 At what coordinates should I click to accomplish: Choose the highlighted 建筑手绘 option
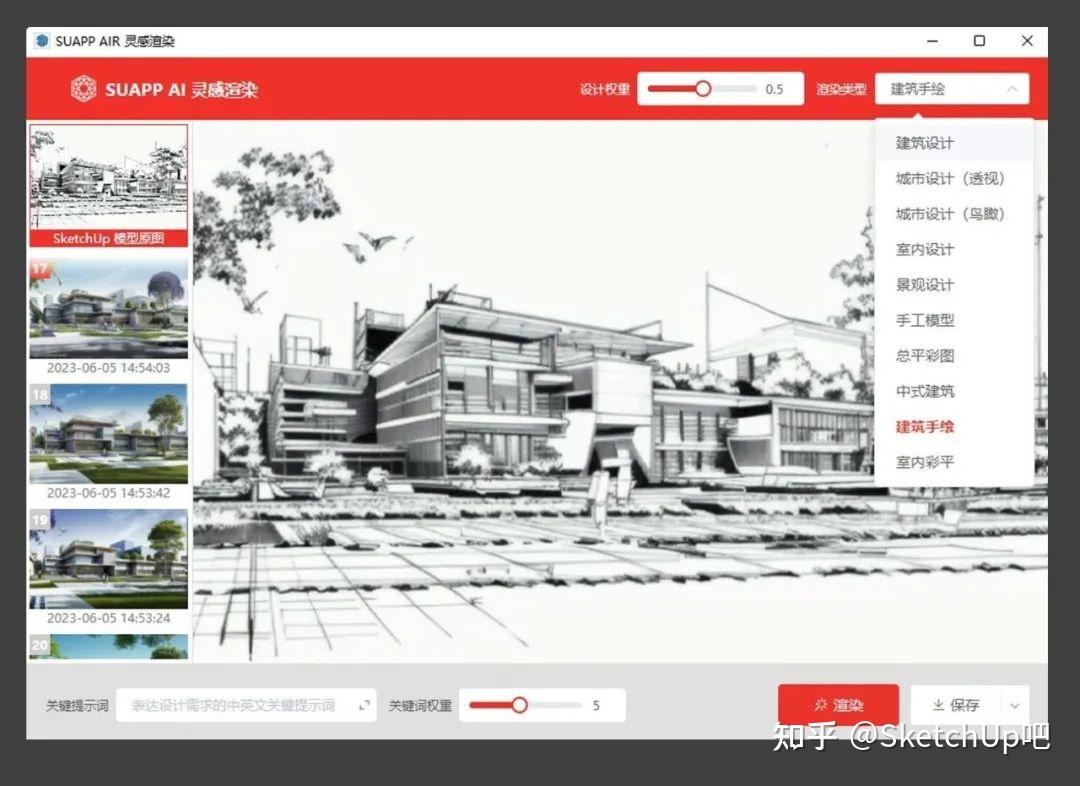pyautogui.click(x=954, y=427)
